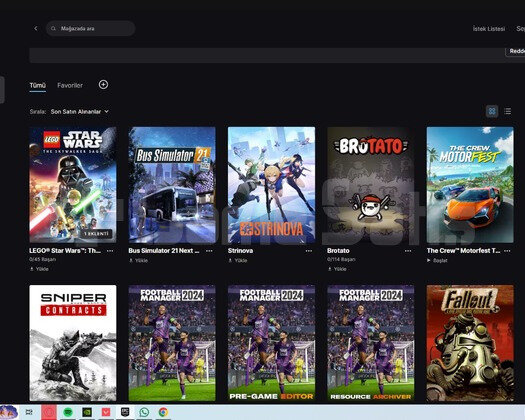Click Yükle under Strinova

click(238, 260)
